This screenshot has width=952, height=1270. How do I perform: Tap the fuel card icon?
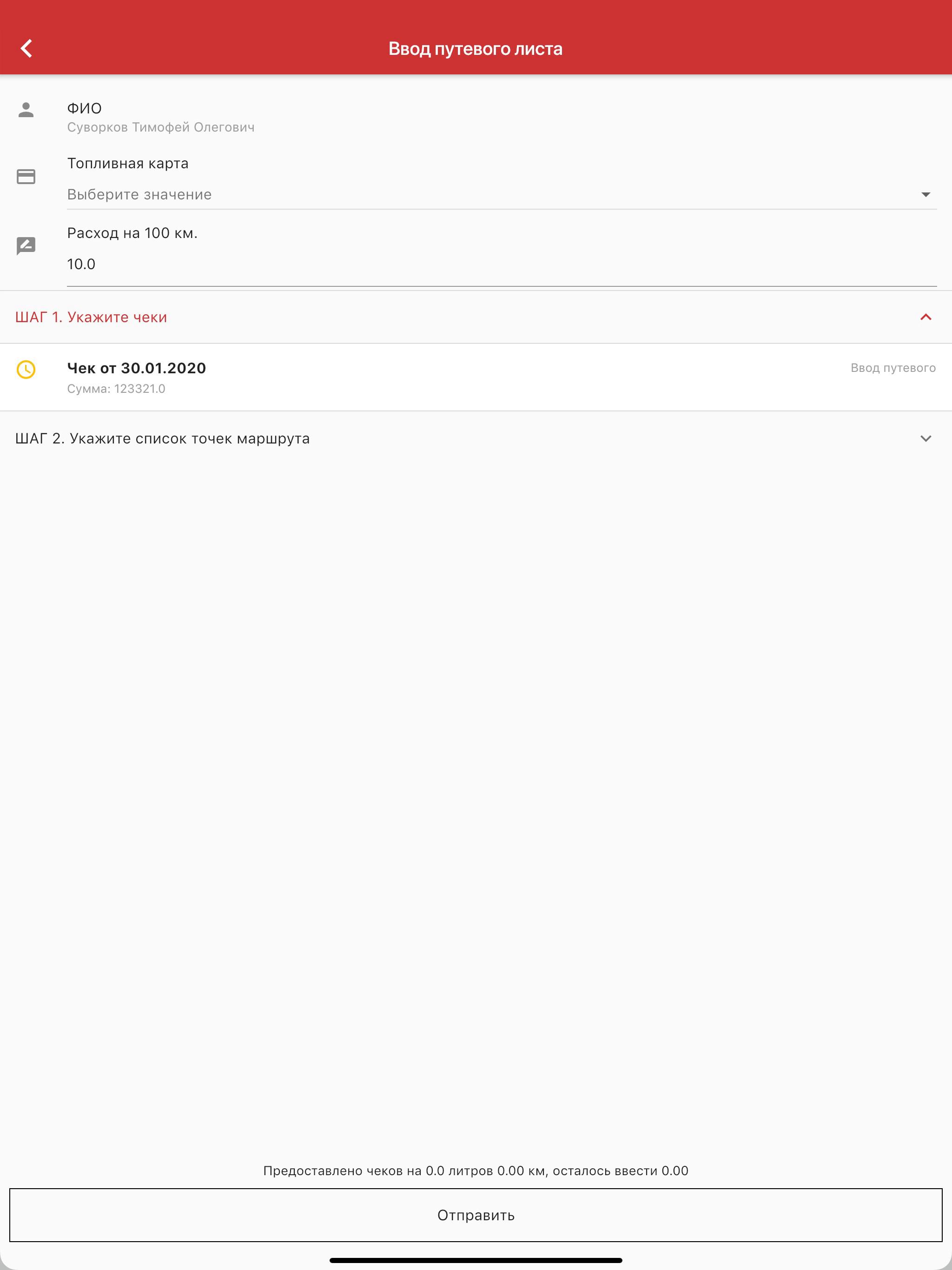tap(26, 177)
